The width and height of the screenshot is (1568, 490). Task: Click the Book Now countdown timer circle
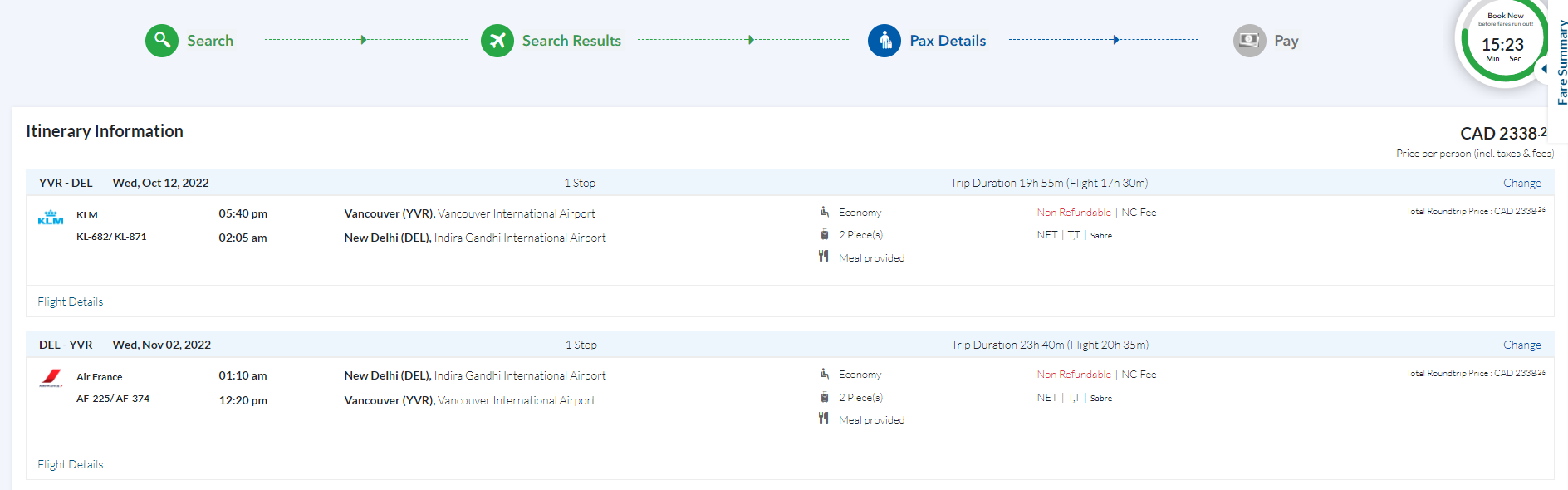tap(1502, 42)
